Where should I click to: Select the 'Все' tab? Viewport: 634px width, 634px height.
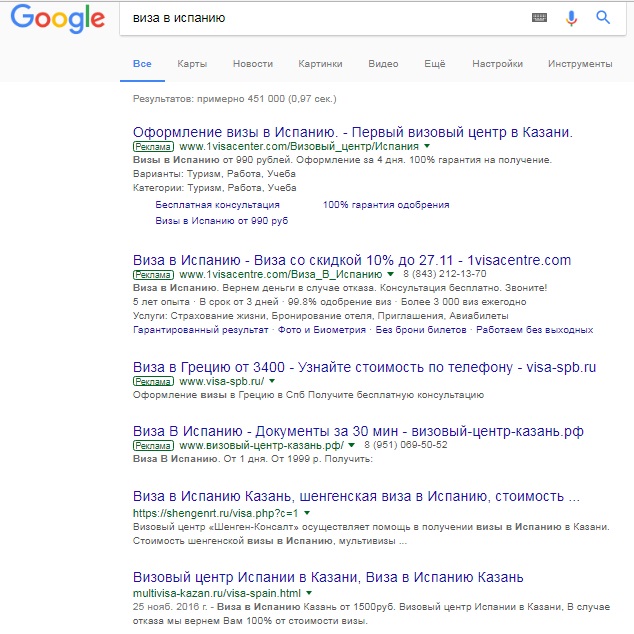(142, 64)
